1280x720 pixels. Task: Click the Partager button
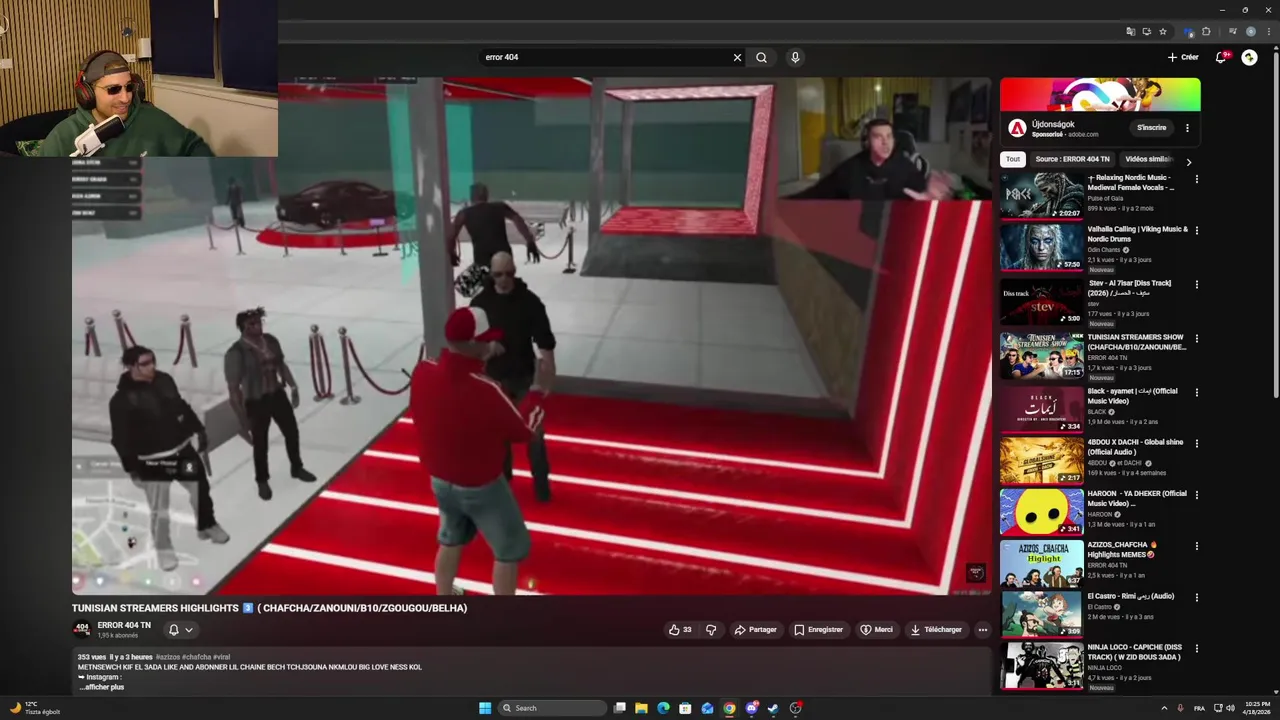[x=755, y=630]
